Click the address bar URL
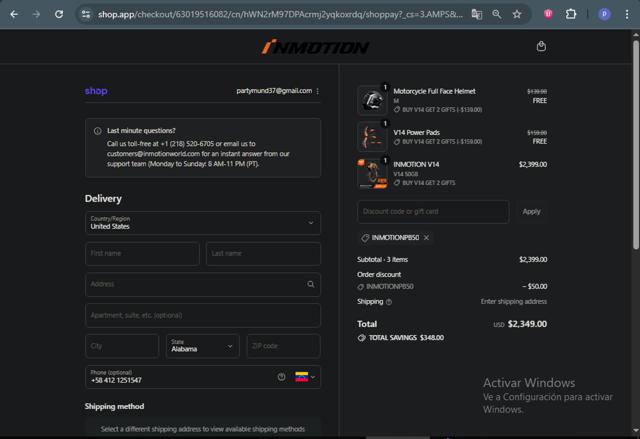This screenshot has height=439, width=640. (280, 14)
